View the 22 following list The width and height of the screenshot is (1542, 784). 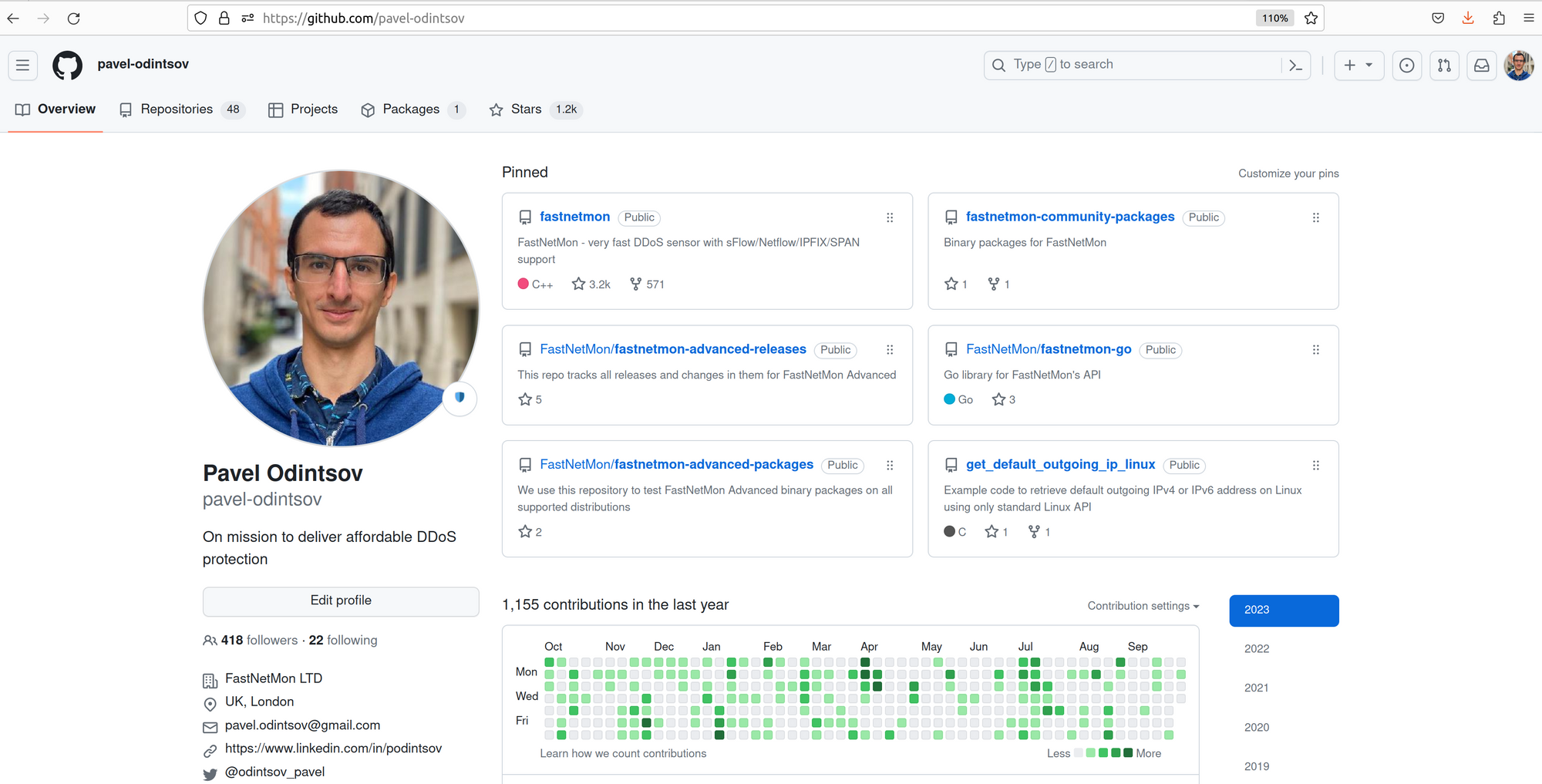click(x=343, y=641)
